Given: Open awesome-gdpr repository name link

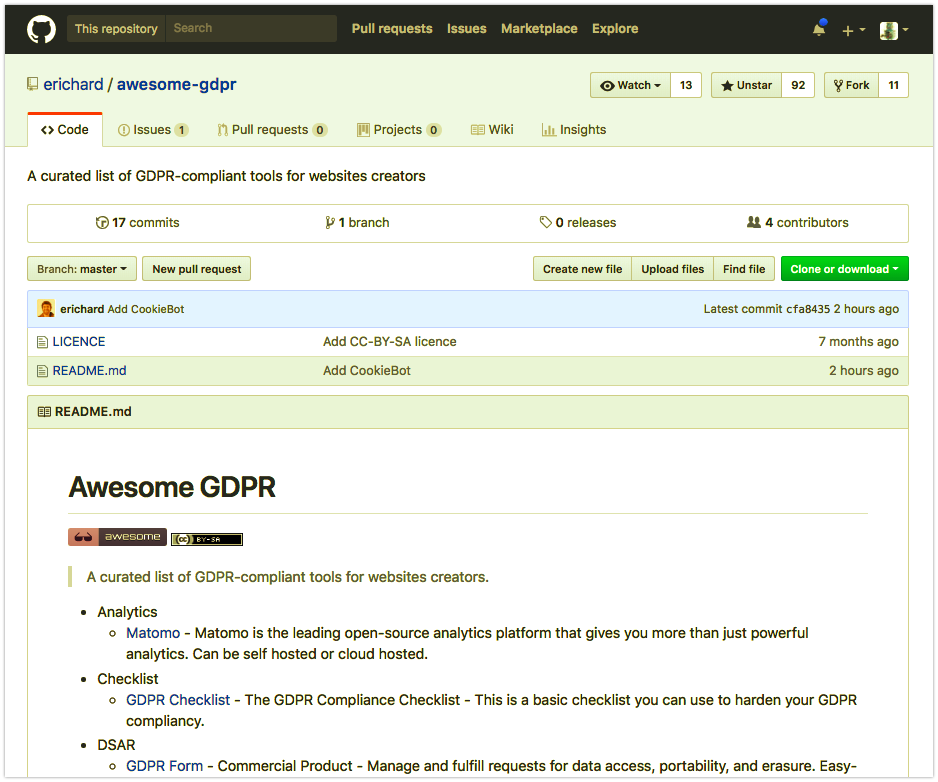Looking at the screenshot, I should point(176,84).
